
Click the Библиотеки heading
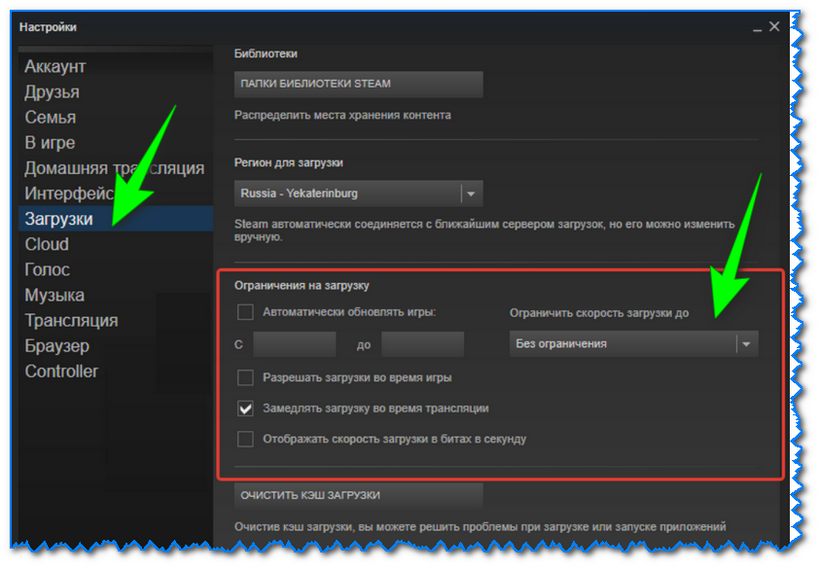[x=266, y=53]
